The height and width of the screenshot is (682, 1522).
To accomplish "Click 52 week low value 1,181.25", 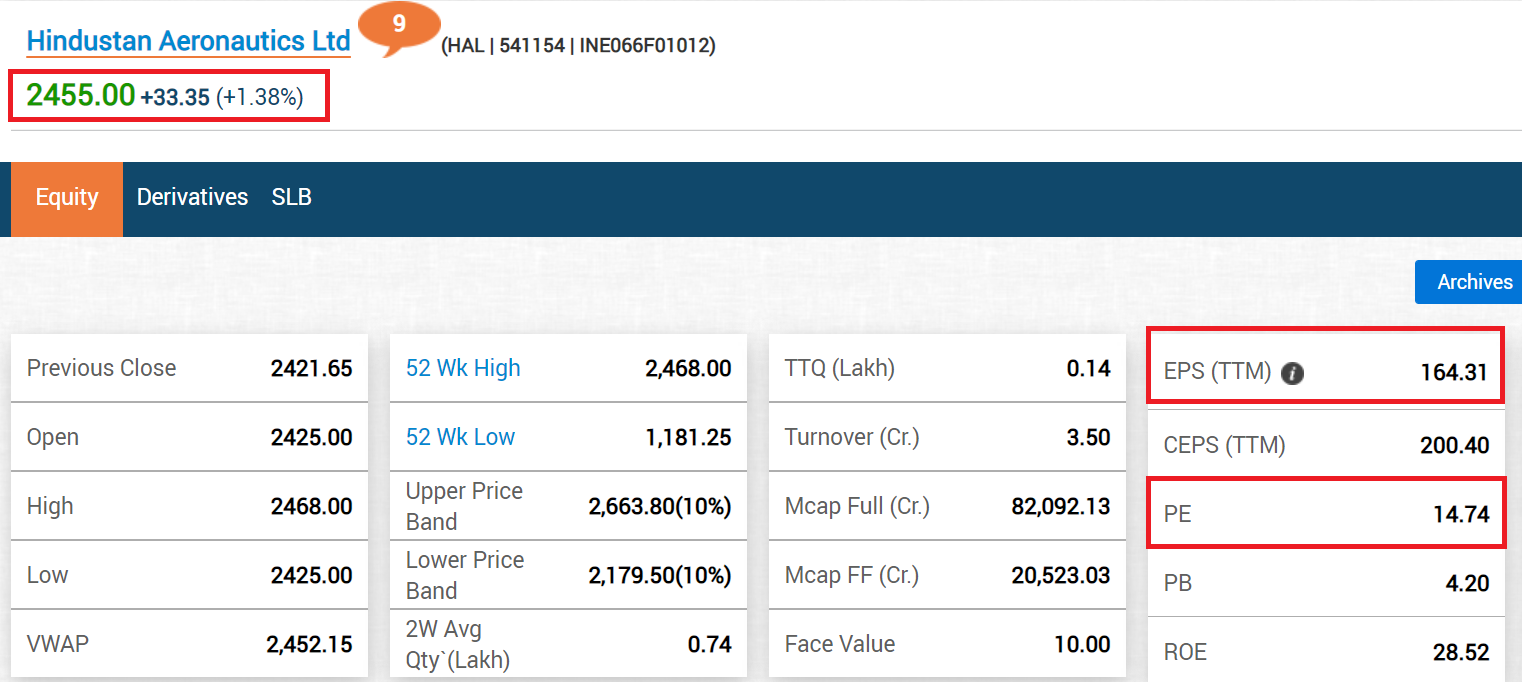I will coord(688,437).
